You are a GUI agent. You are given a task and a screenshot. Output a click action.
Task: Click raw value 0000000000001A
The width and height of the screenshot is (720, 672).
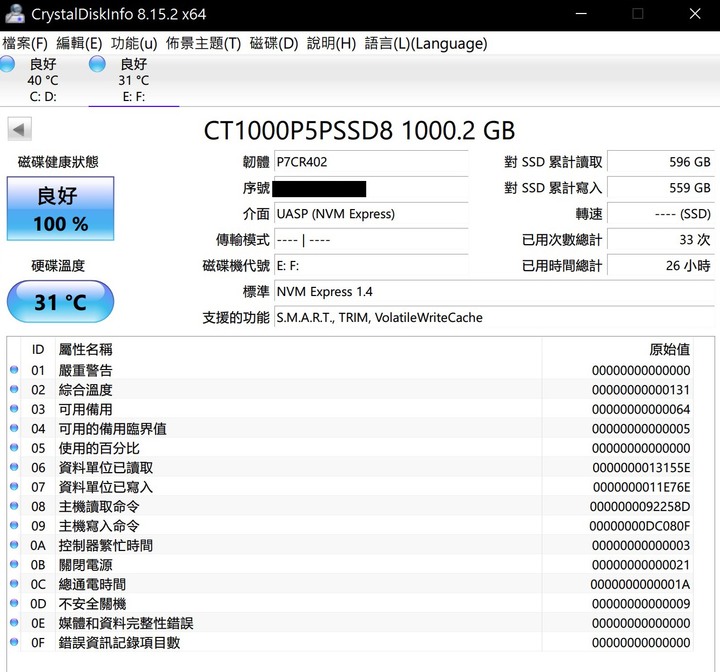click(x=640, y=584)
